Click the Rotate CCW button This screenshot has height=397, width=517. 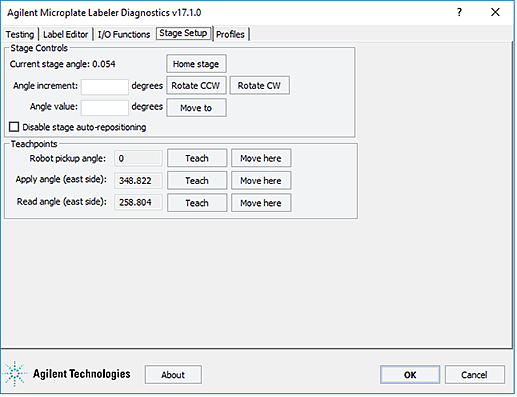coord(196,86)
